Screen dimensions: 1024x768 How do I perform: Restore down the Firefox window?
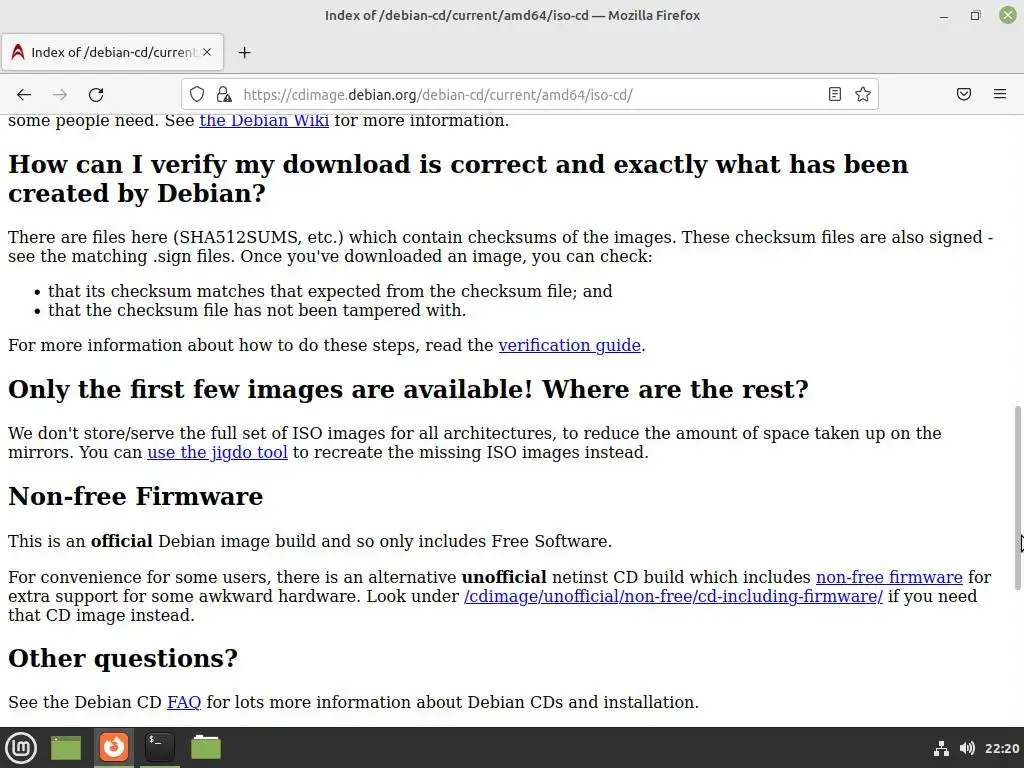(976, 16)
